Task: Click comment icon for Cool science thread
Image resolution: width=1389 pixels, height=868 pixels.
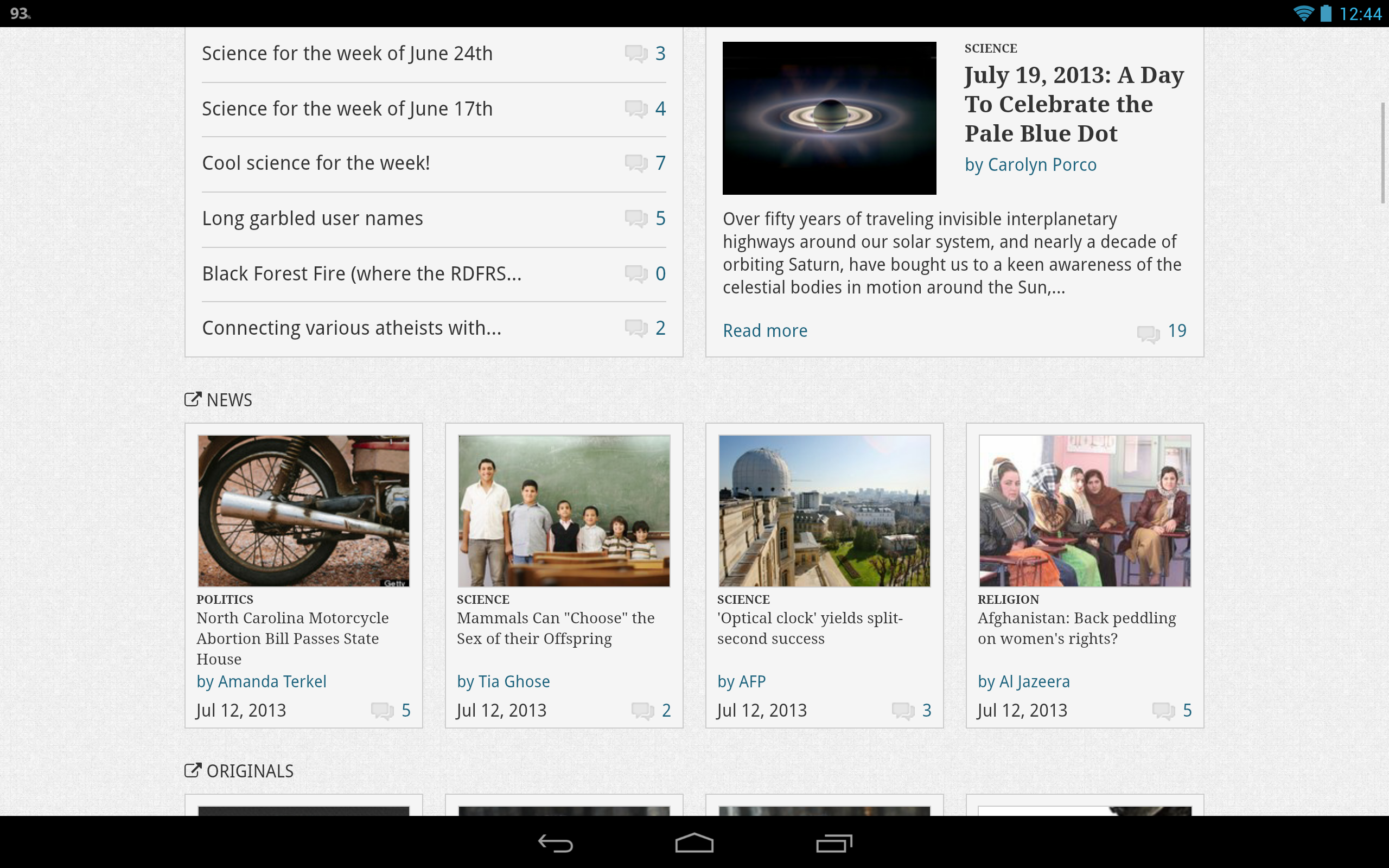Action: point(636,164)
